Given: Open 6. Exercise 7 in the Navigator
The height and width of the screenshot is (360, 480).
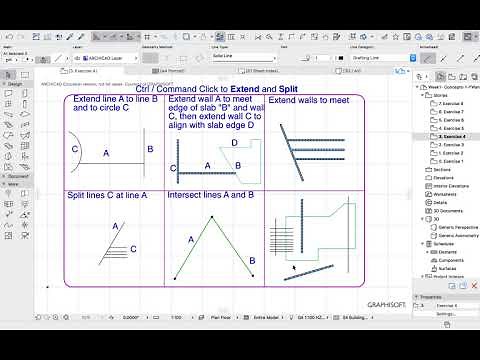Looking at the screenshot, I should (x=447, y=112).
